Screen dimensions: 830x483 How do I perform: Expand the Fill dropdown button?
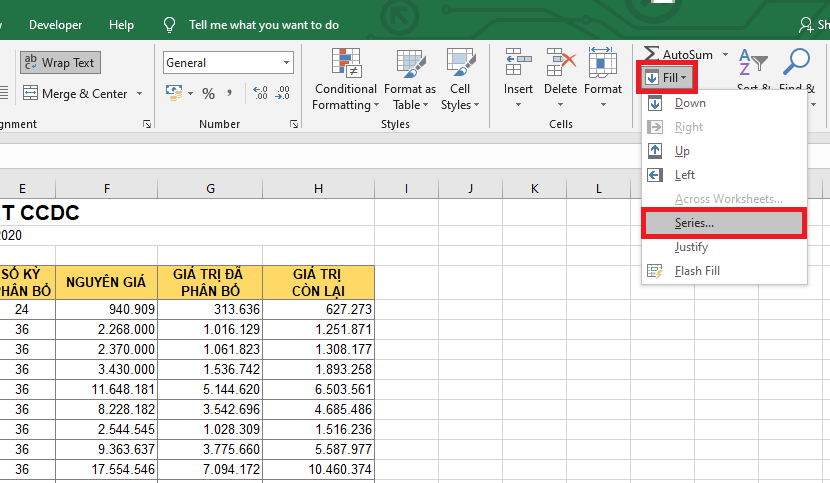pos(666,77)
